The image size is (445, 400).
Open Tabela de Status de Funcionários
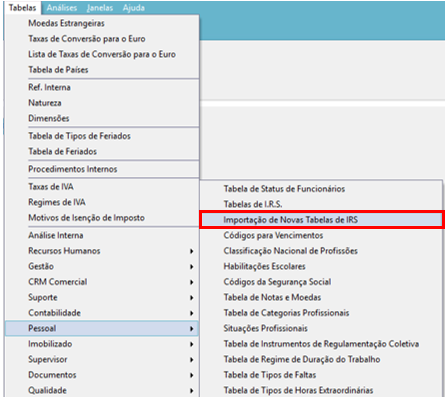(x=284, y=189)
